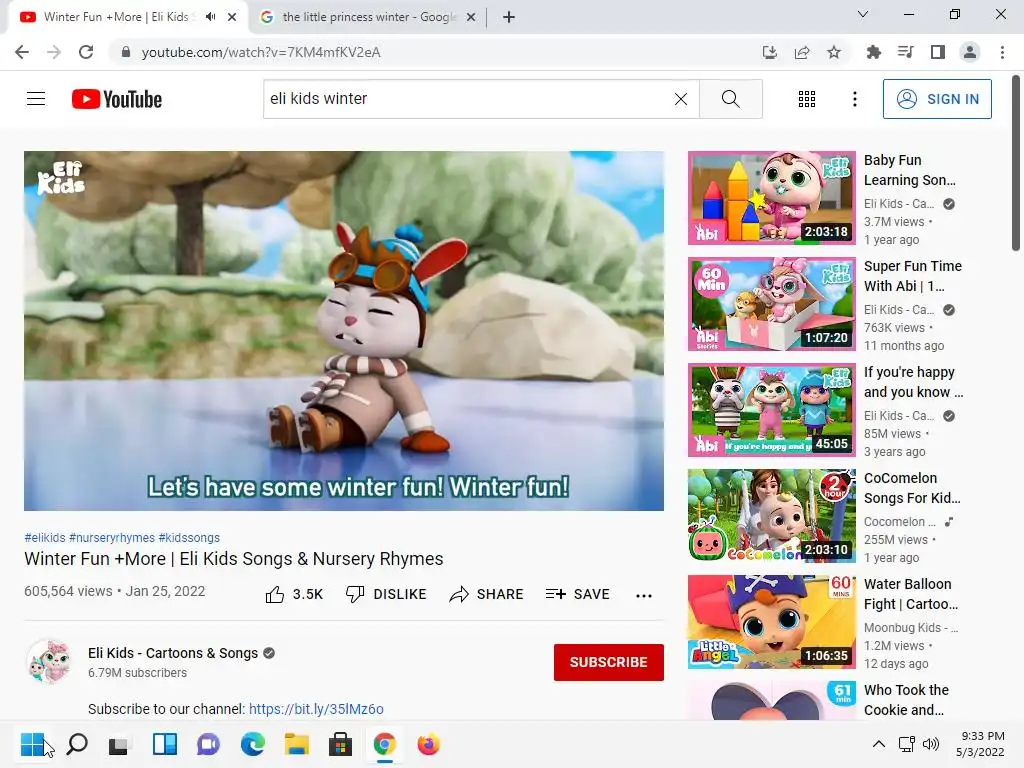
Task: Go forward in browser history
Action: pos(54,52)
